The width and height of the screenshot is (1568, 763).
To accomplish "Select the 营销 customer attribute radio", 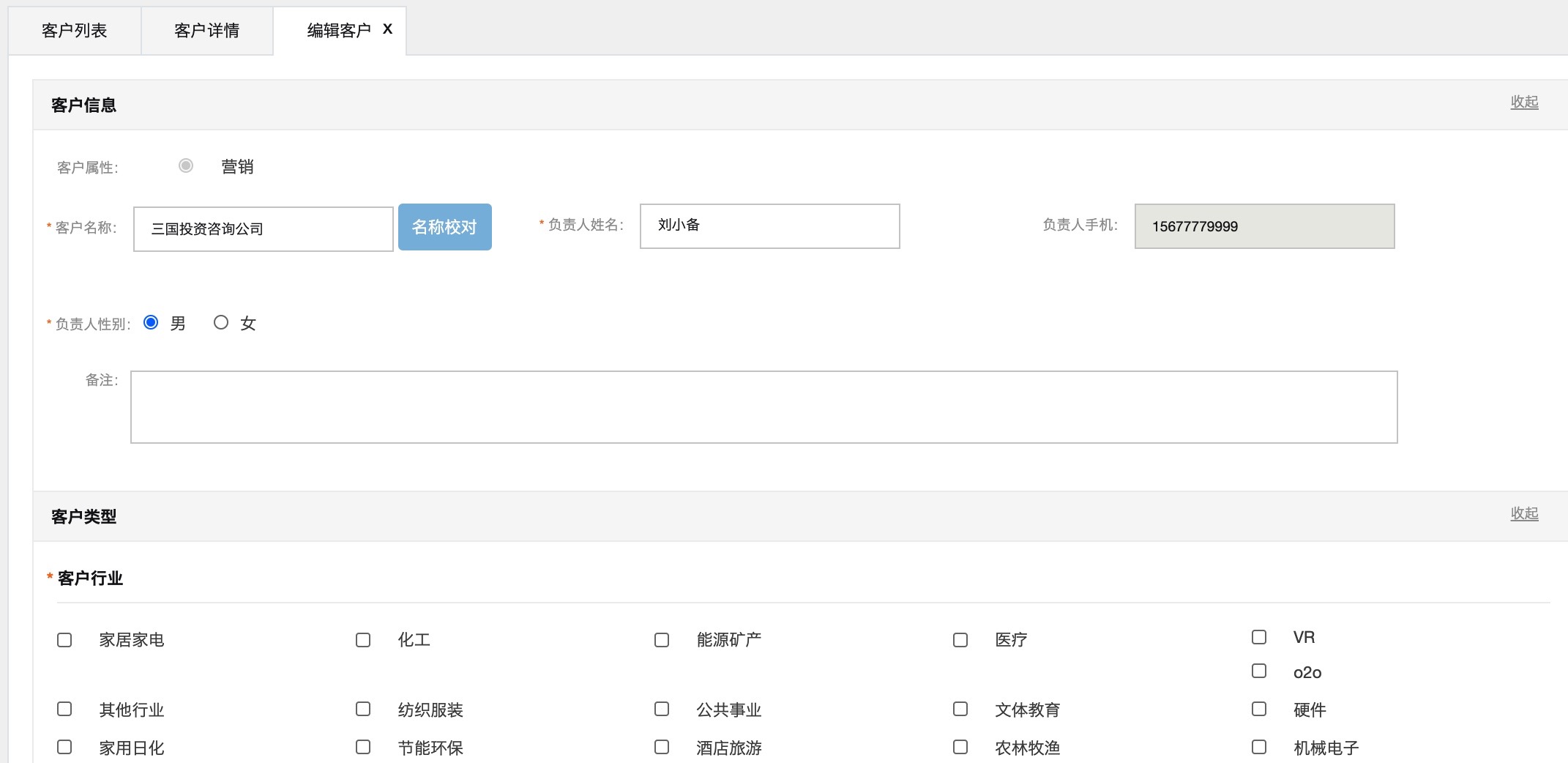I will click(186, 166).
